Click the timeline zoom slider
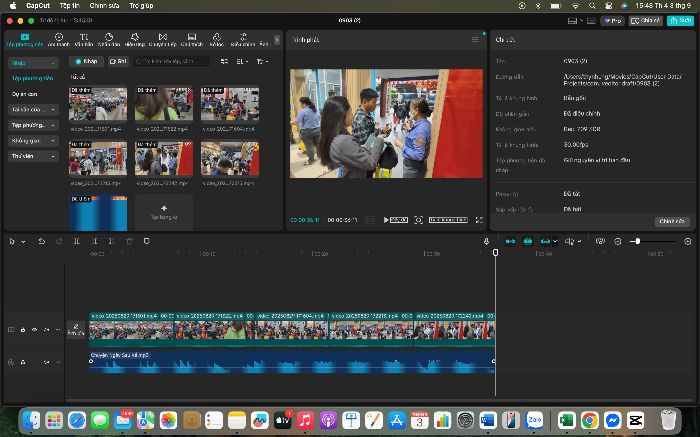Screen dimensions: 700x437 [x=655, y=241]
